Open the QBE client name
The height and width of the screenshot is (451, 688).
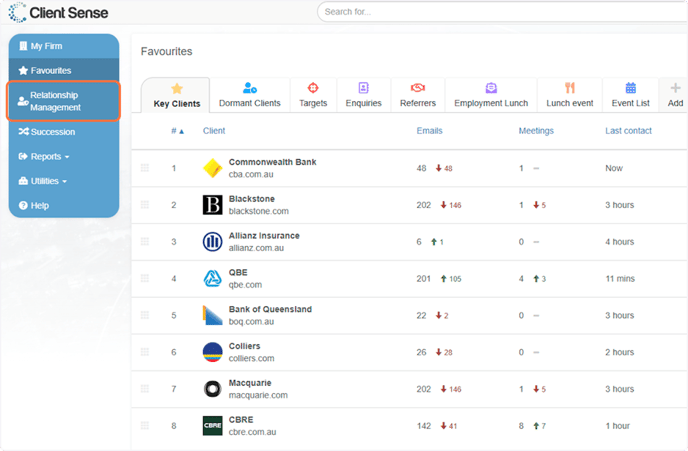point(238,272)
